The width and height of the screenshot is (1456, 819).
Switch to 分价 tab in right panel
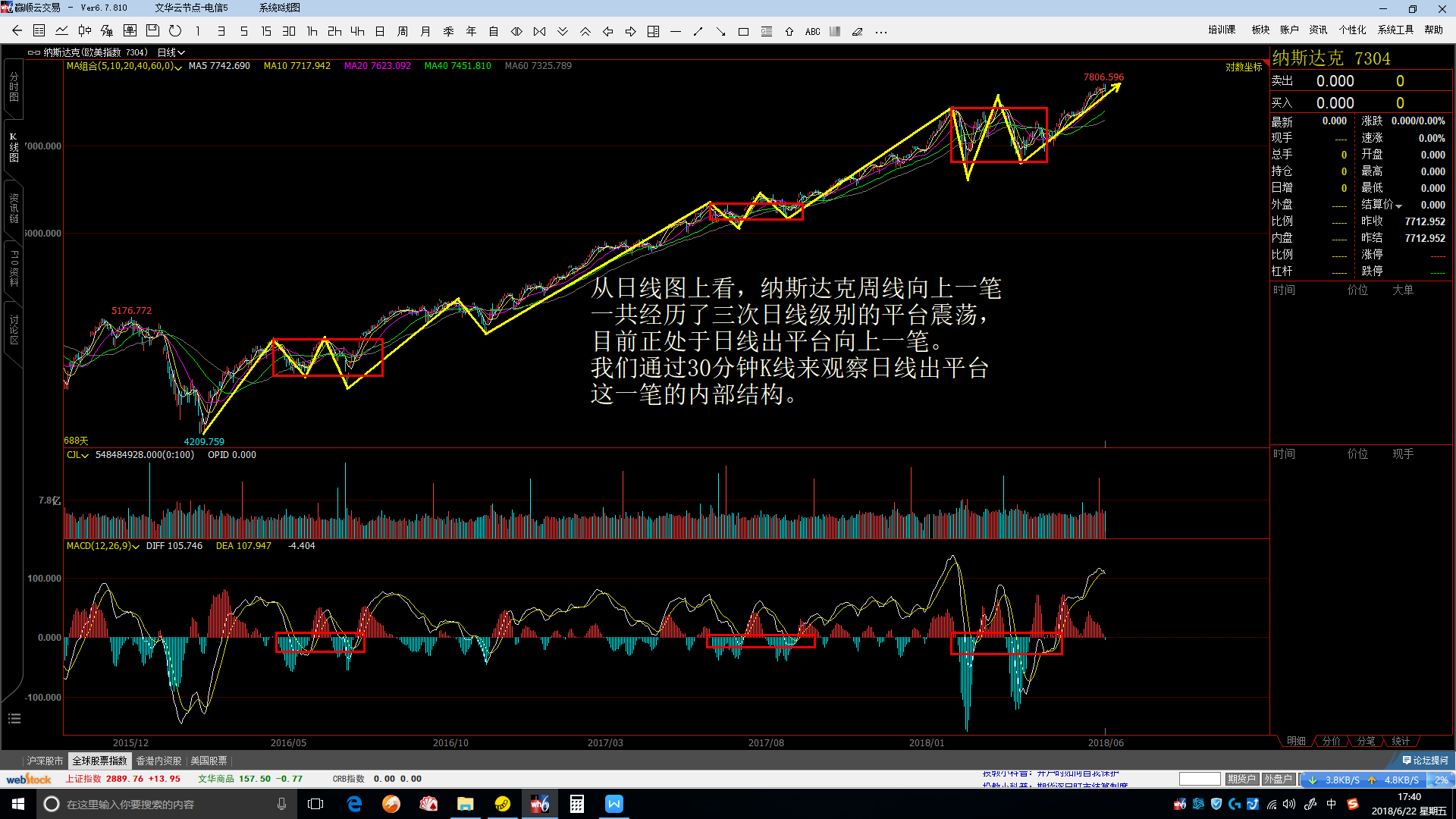pyautogui.click(x=1331, y=741)
